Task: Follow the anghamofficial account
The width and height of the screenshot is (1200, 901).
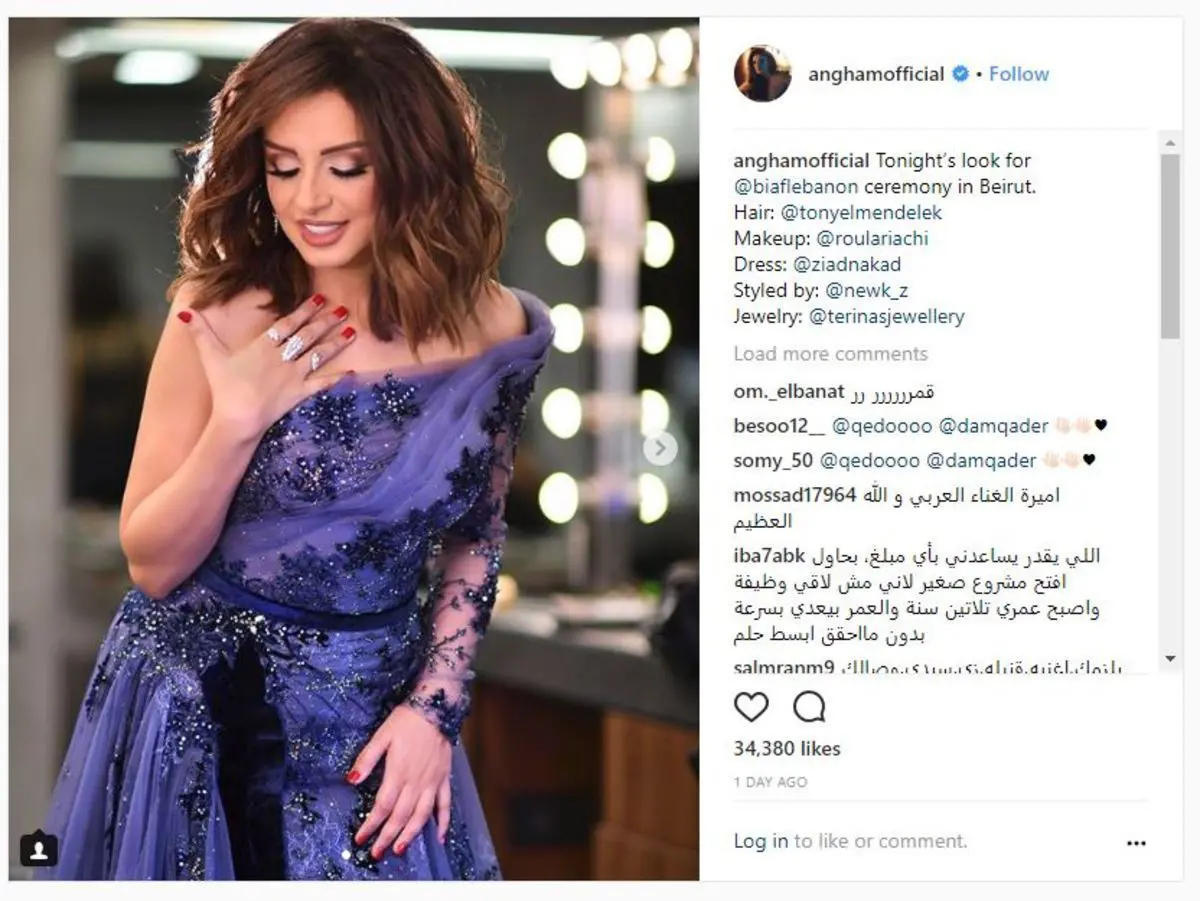Action: 1019,74
